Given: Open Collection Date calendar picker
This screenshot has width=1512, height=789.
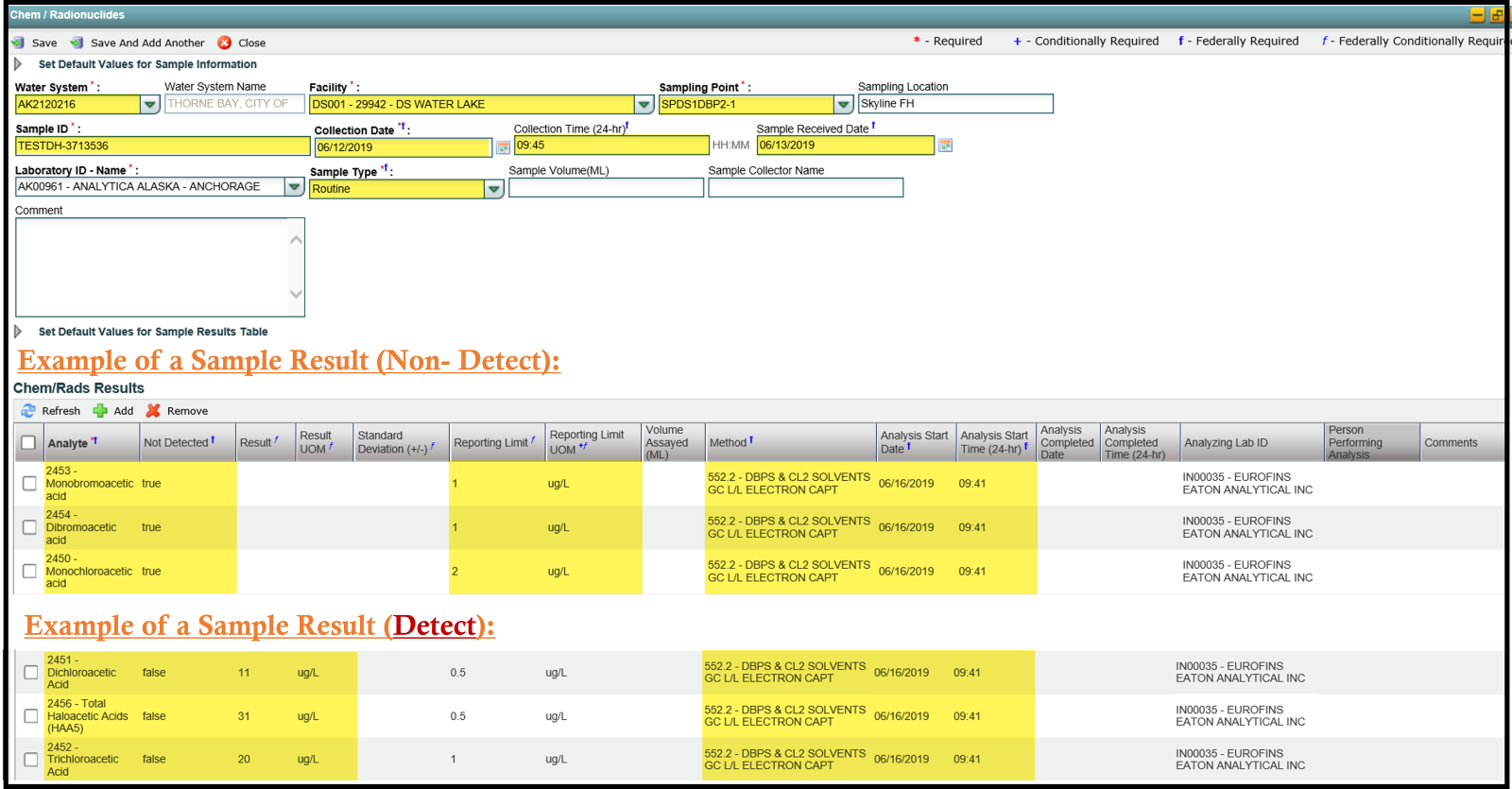Looking at the screenshot, I should point(503,147).
